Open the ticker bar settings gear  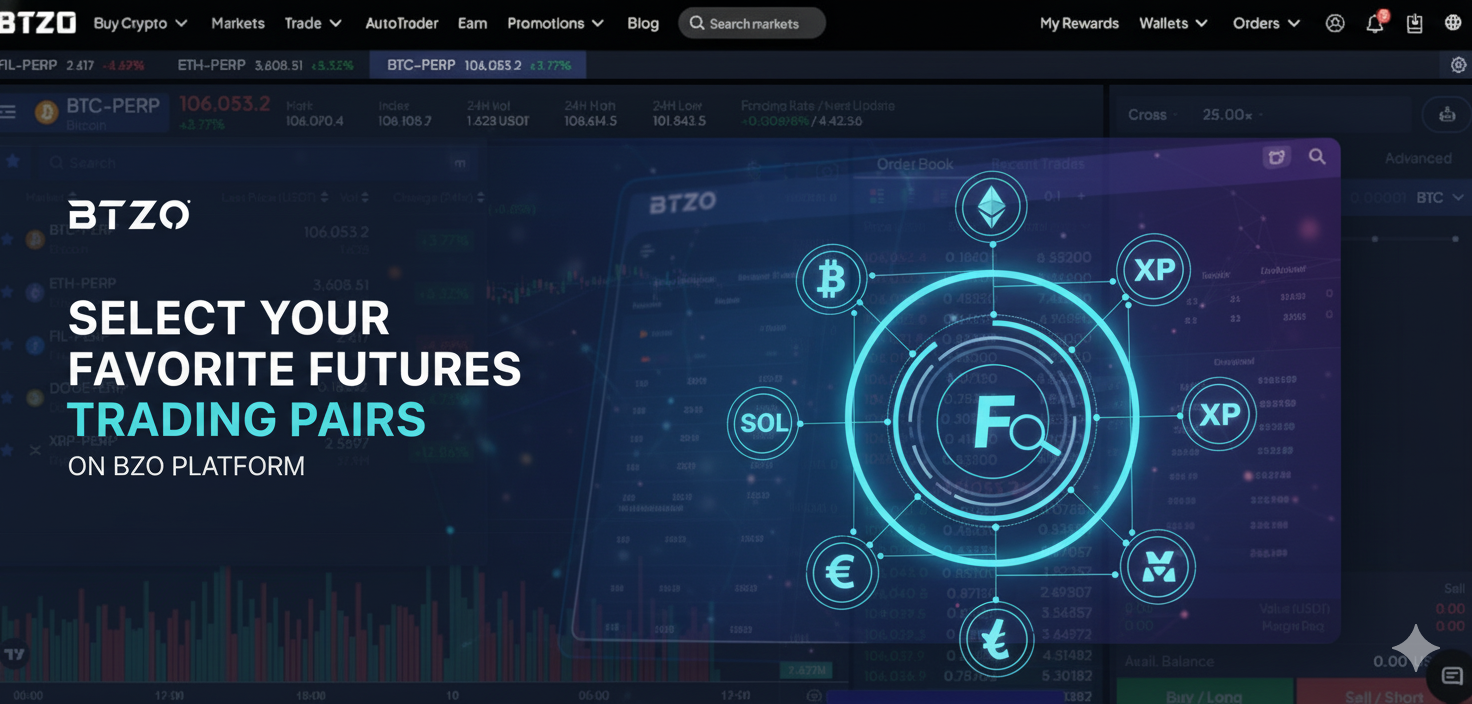[1457, 65]
